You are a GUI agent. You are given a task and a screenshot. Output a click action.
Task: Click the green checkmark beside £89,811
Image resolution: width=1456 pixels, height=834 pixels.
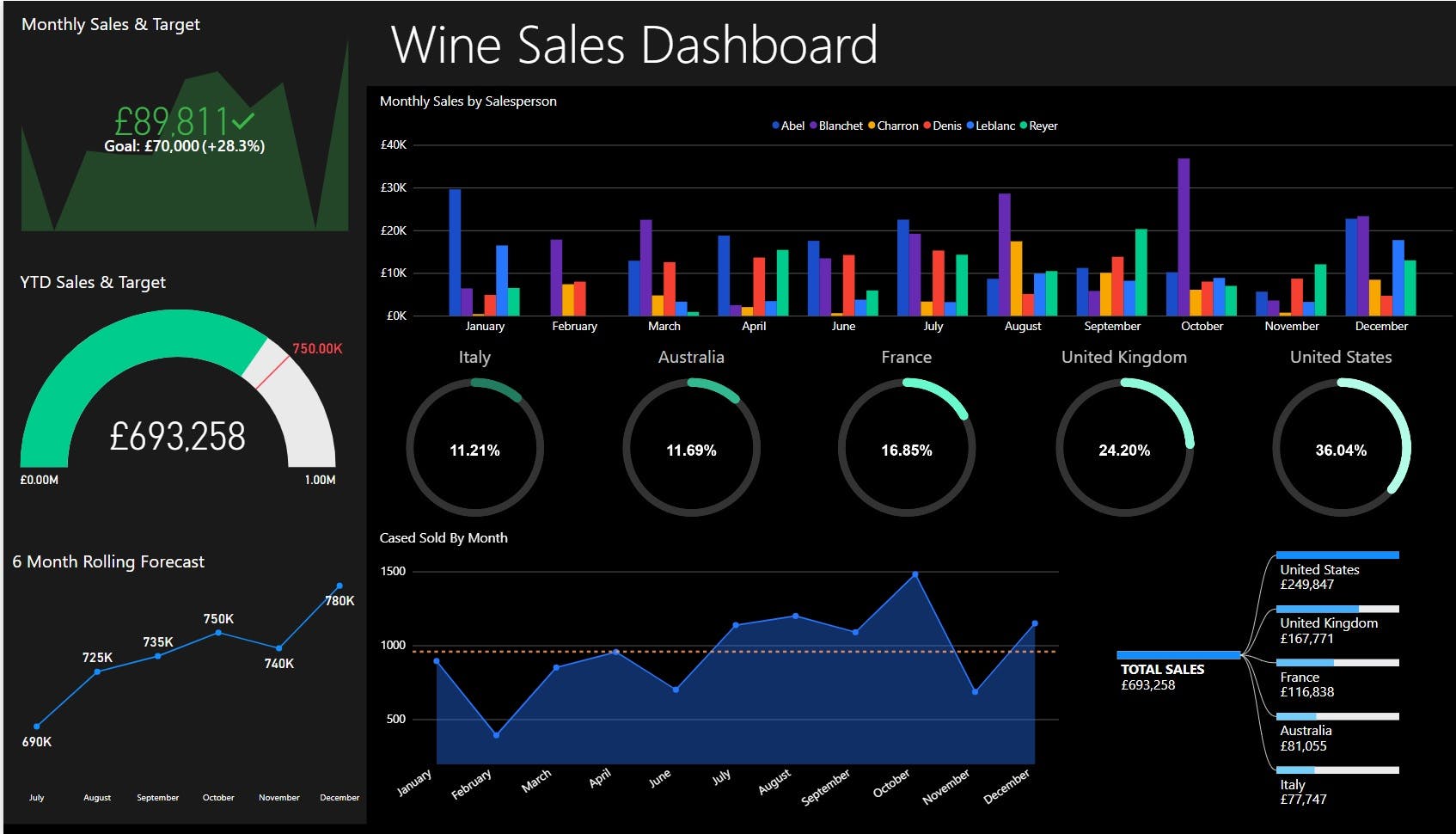coord(242,120)
